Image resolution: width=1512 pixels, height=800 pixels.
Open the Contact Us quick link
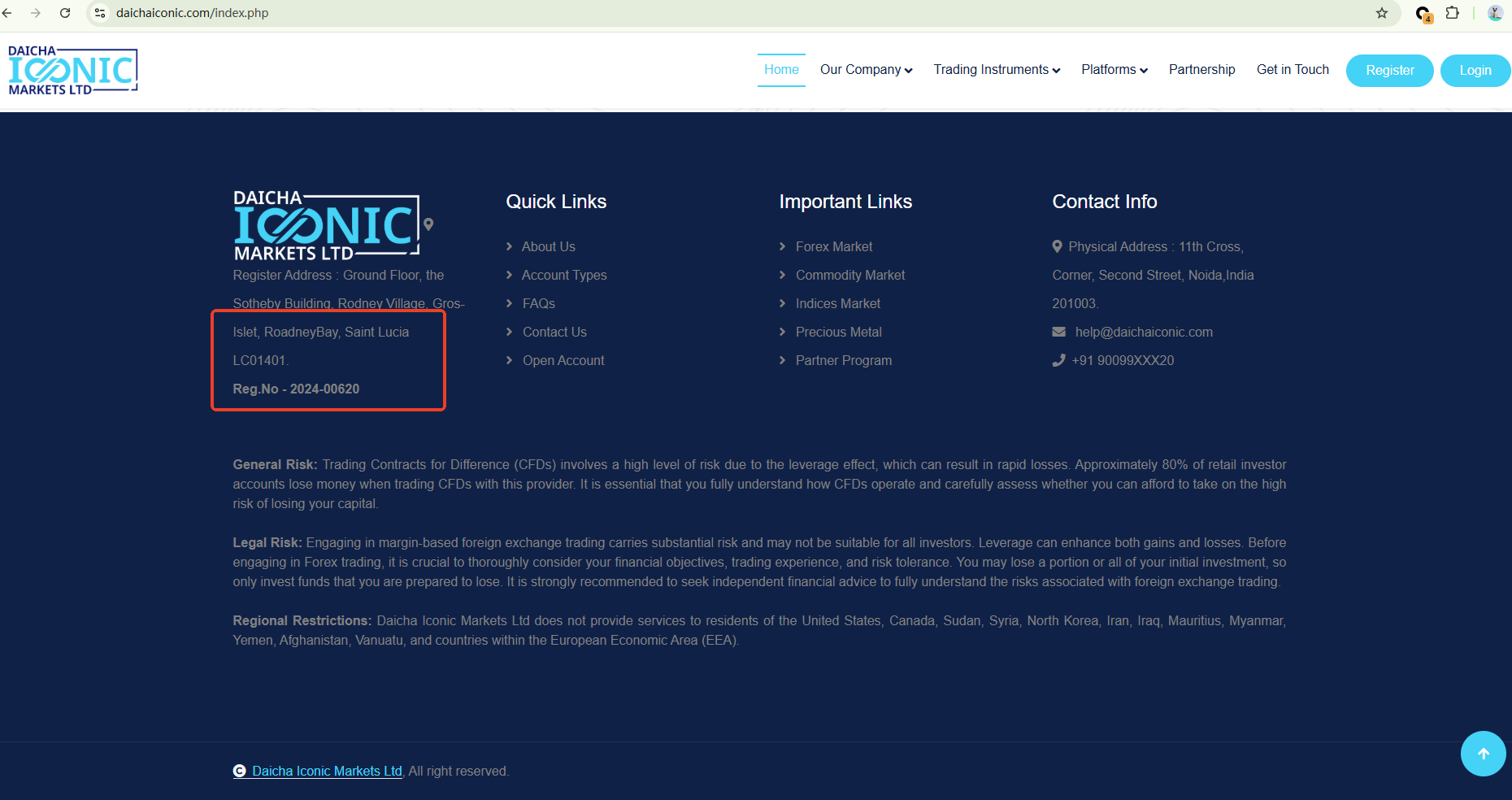pyautogui.click(x=554, y=332)
